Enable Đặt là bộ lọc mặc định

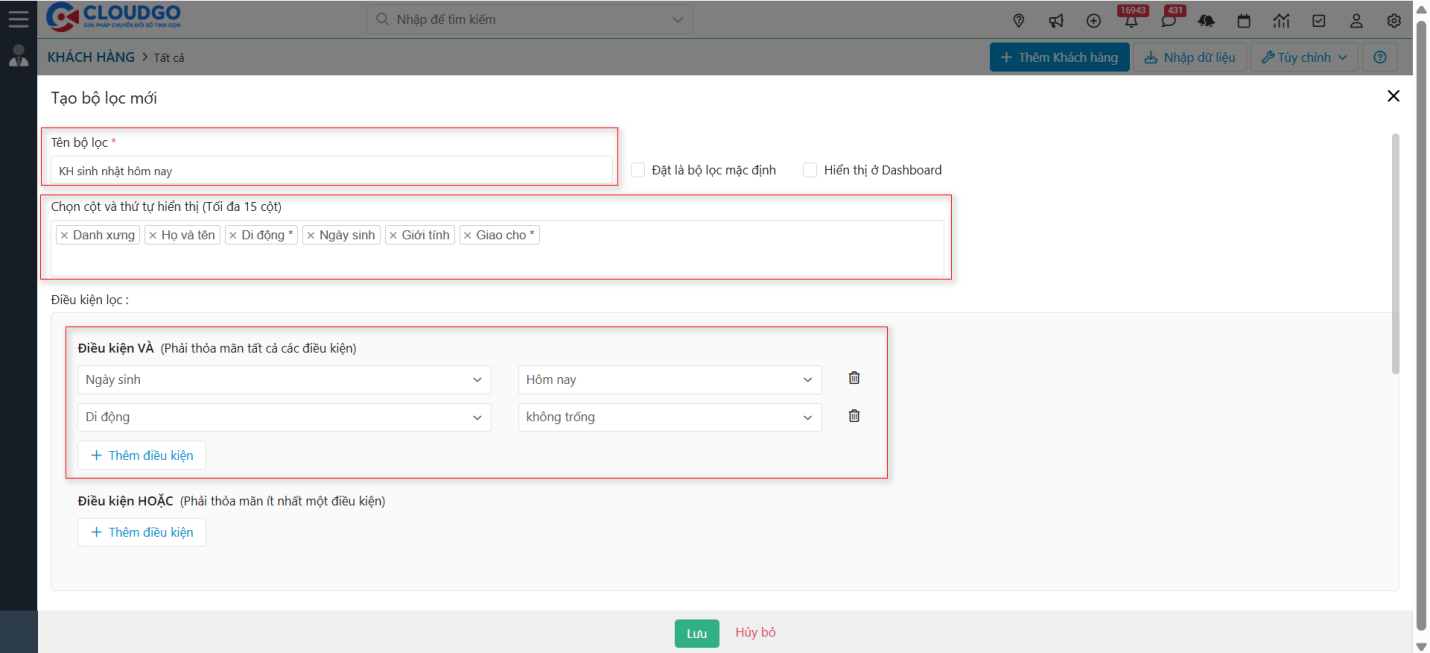point(638,170)
